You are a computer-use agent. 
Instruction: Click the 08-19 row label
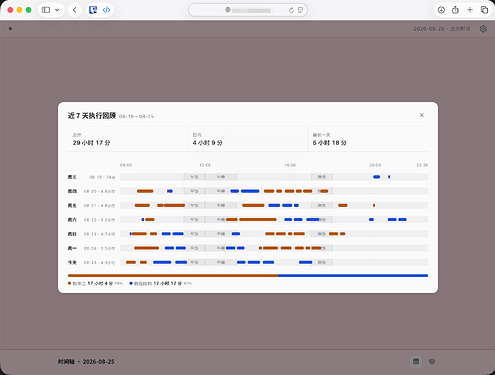pyautogui.click(x=91, y=177)
